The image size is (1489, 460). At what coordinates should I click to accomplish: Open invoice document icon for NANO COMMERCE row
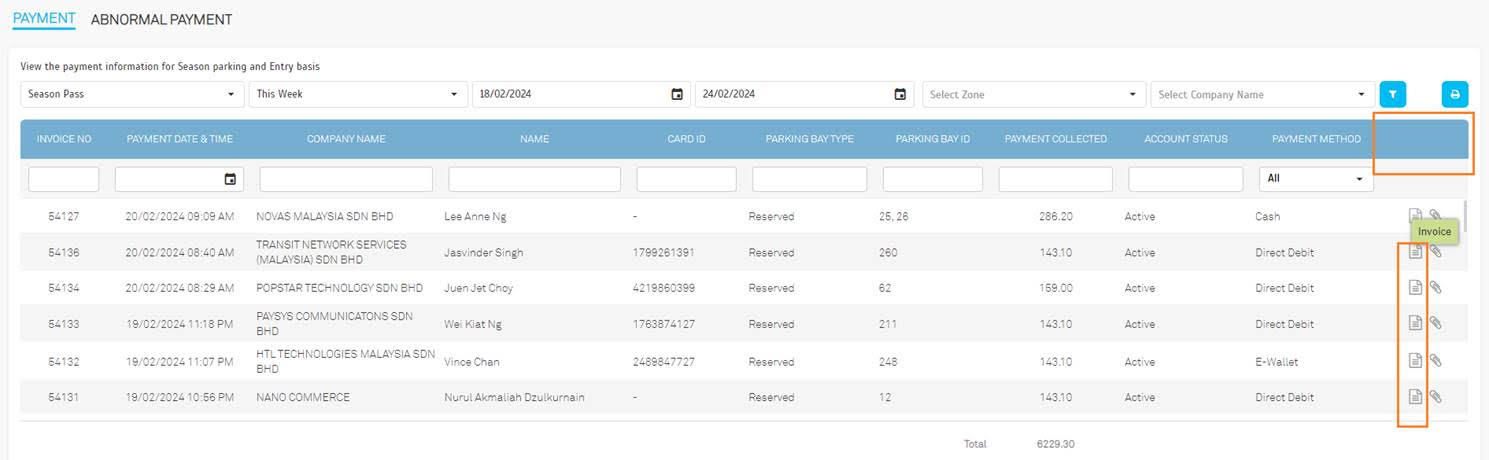pyautogui.click(x=1415, y=397)
